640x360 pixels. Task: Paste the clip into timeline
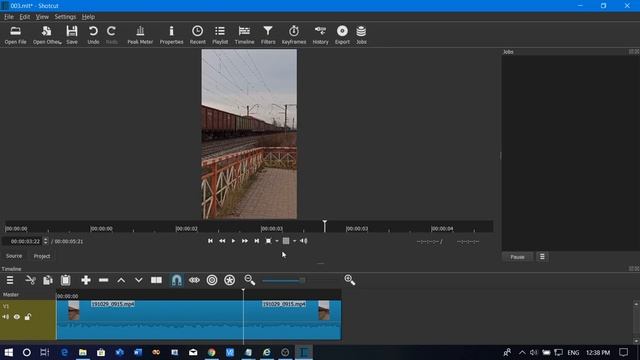[65, 280]
